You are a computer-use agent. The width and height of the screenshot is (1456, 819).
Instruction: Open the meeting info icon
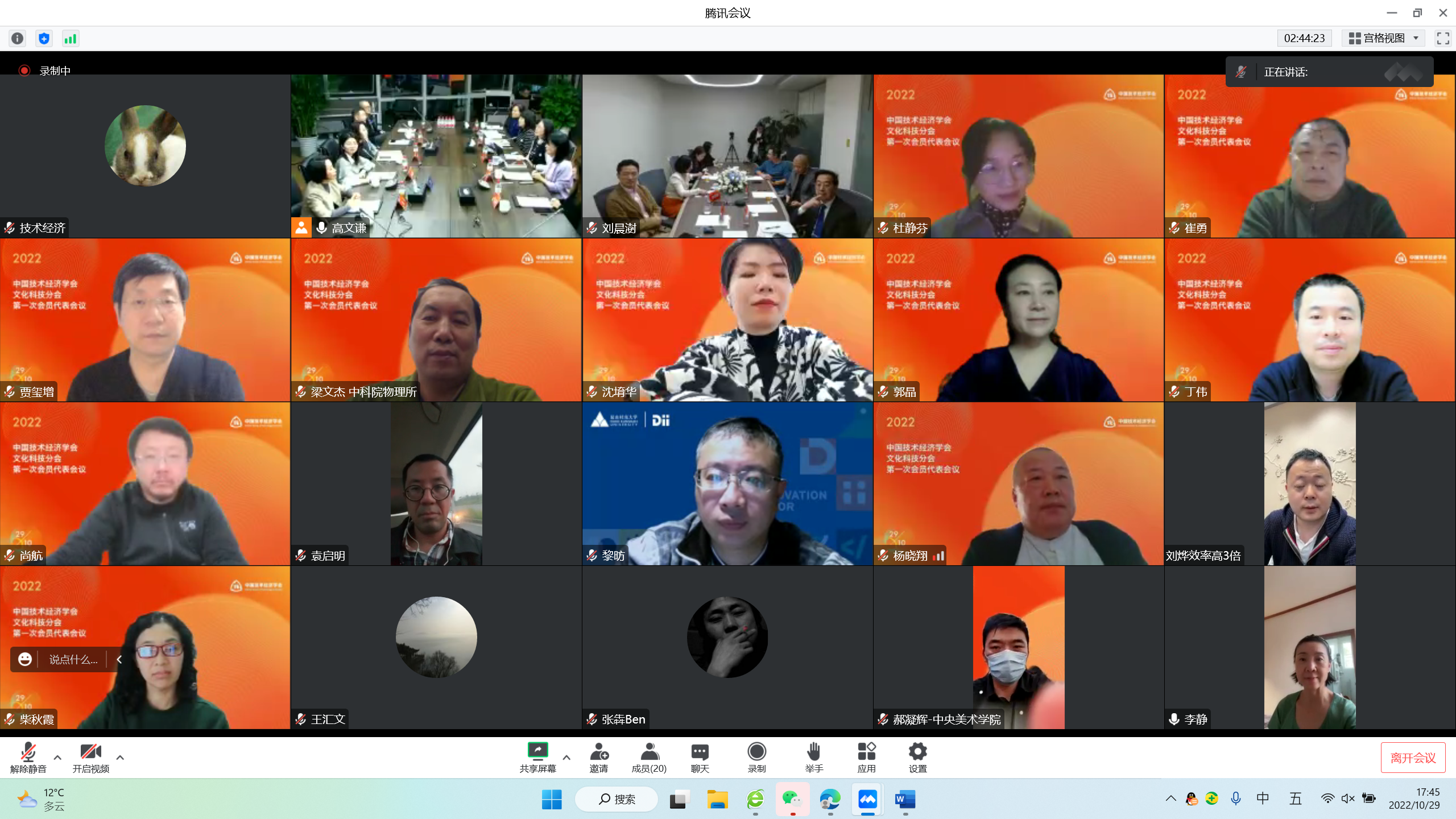(x=18, y=38)
